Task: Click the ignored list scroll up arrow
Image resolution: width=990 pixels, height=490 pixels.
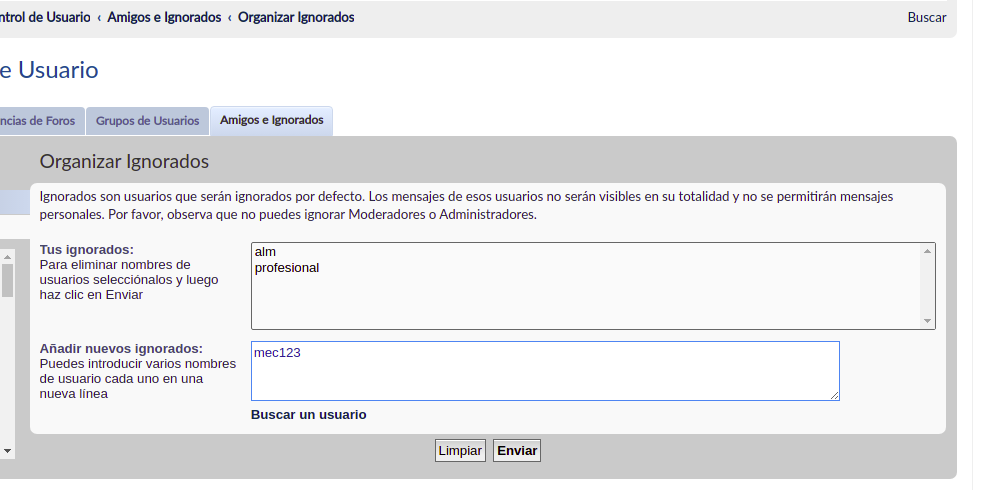Action: tap(927, 251)
